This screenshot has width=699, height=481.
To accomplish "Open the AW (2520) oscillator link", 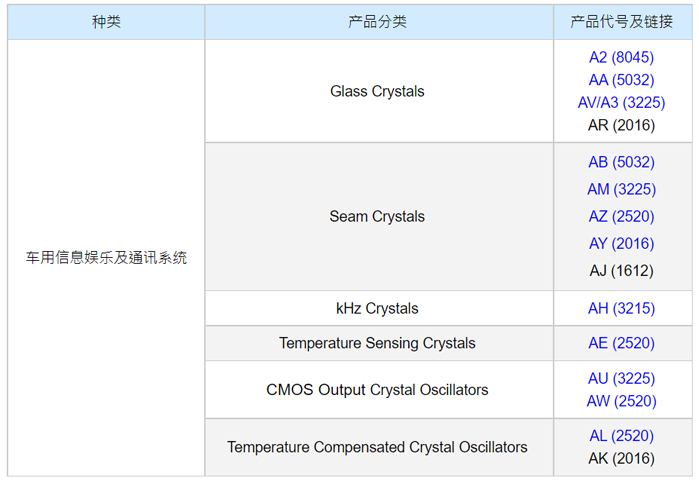I will (x=621, y=401).
